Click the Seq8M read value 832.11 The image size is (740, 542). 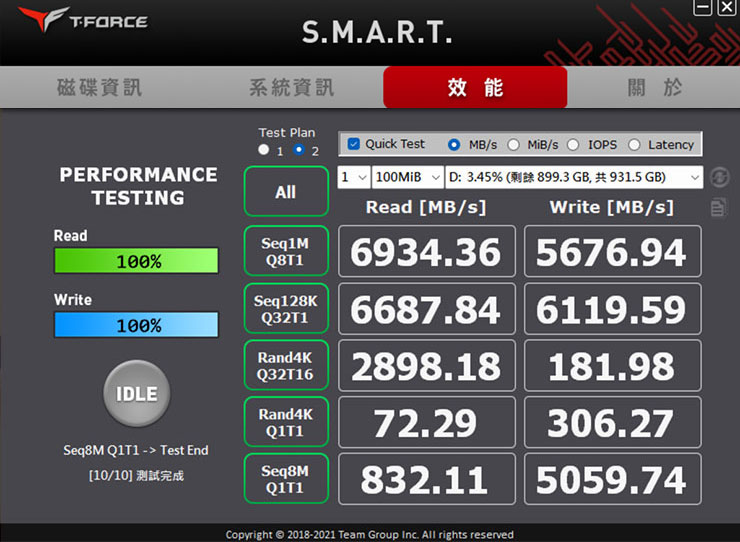(427, 479)
